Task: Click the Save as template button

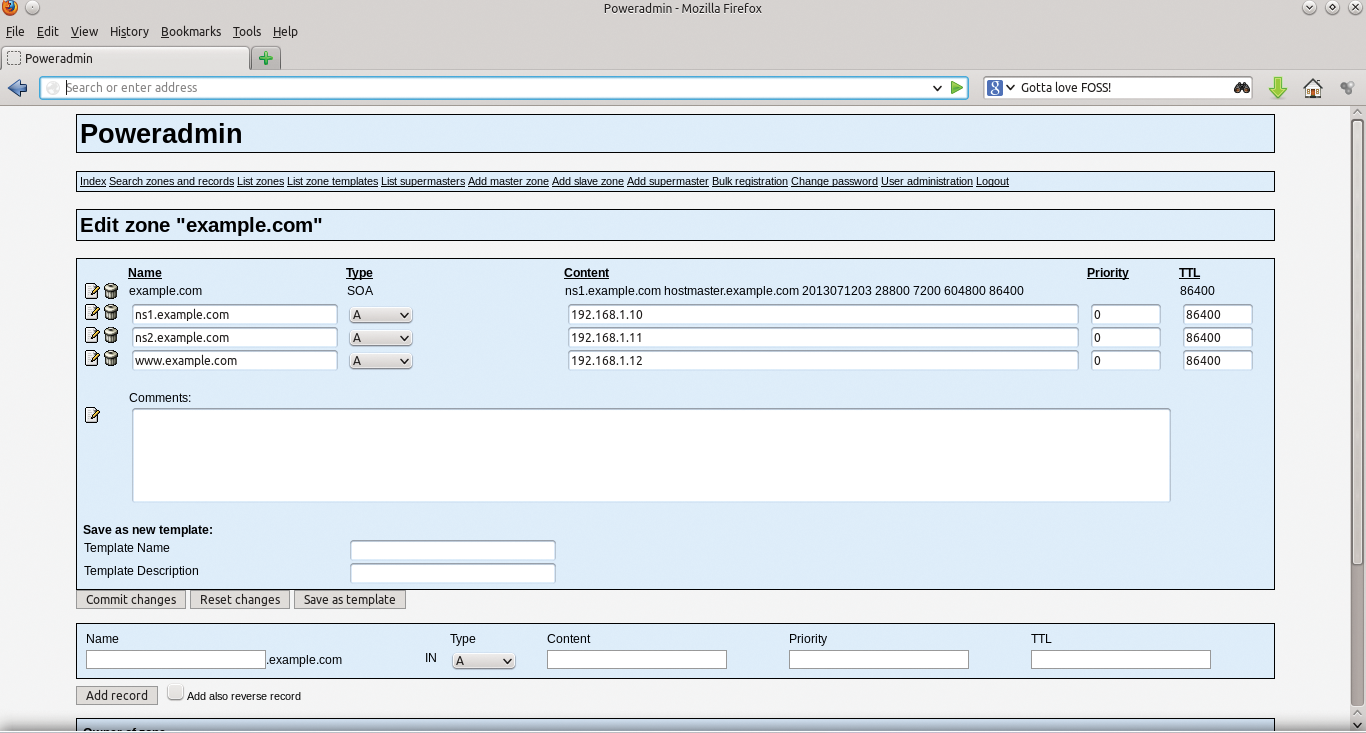Action: click(x=349, y=600)
